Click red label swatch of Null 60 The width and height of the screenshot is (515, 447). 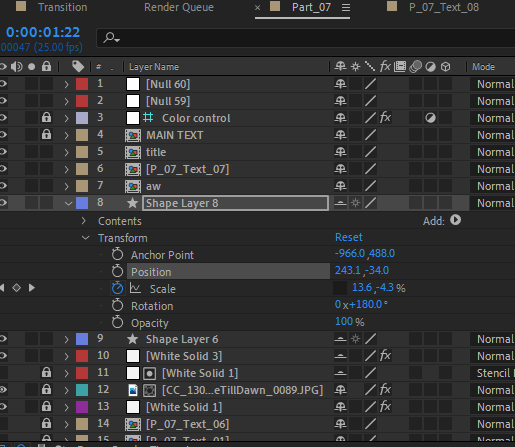click(82, 84)
